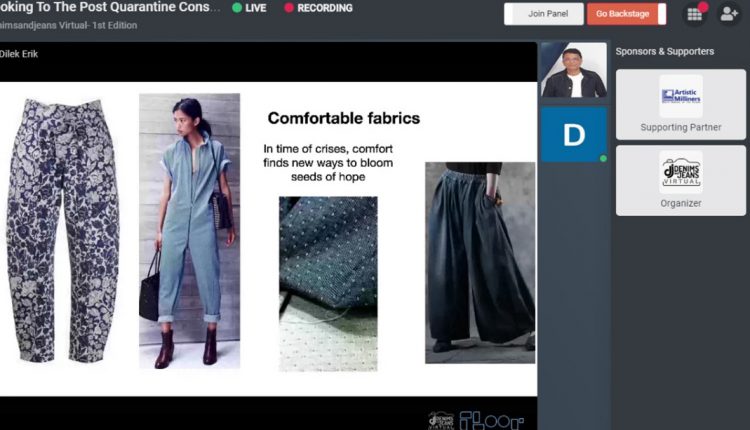
Task: Click the Join Panel button
Action: 544,14
